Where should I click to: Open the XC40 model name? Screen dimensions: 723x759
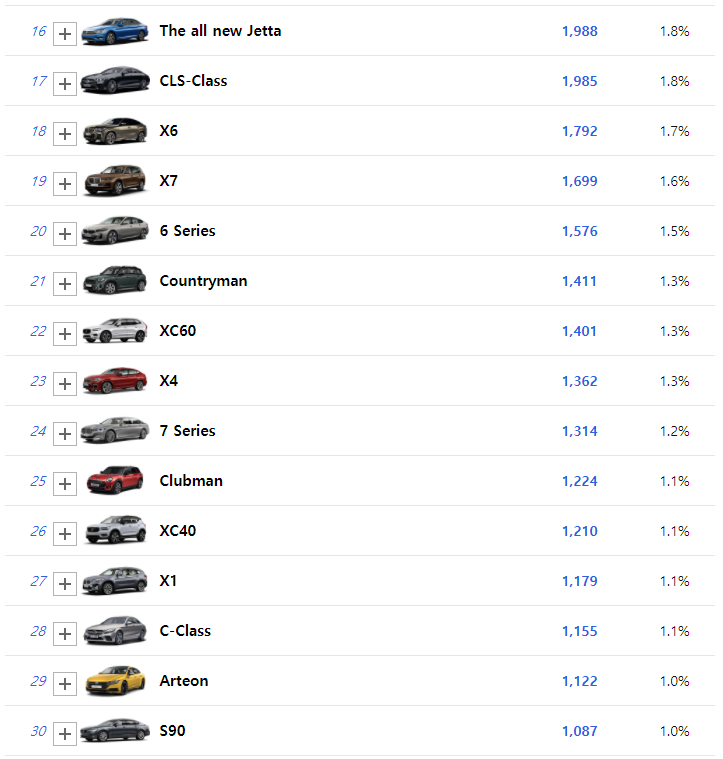point(178,531)
